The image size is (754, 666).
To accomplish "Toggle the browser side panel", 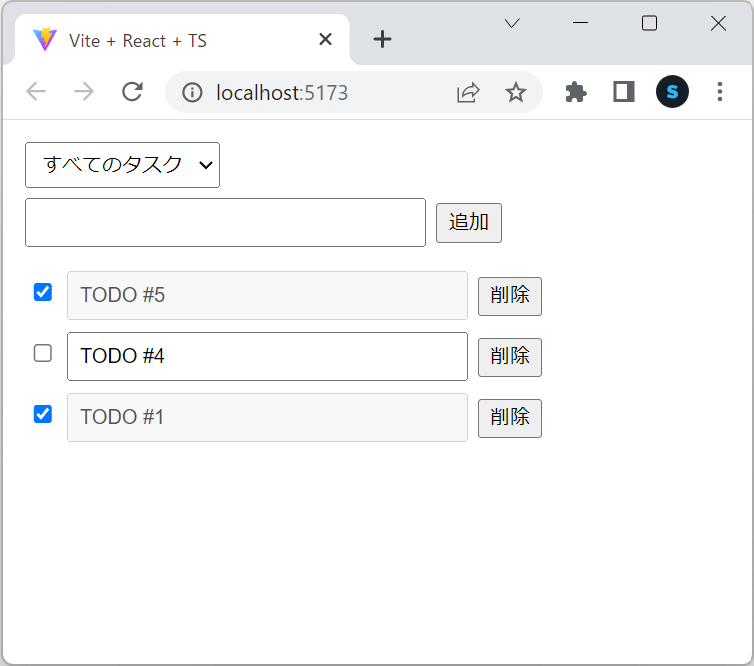I will tap(624, 92).
